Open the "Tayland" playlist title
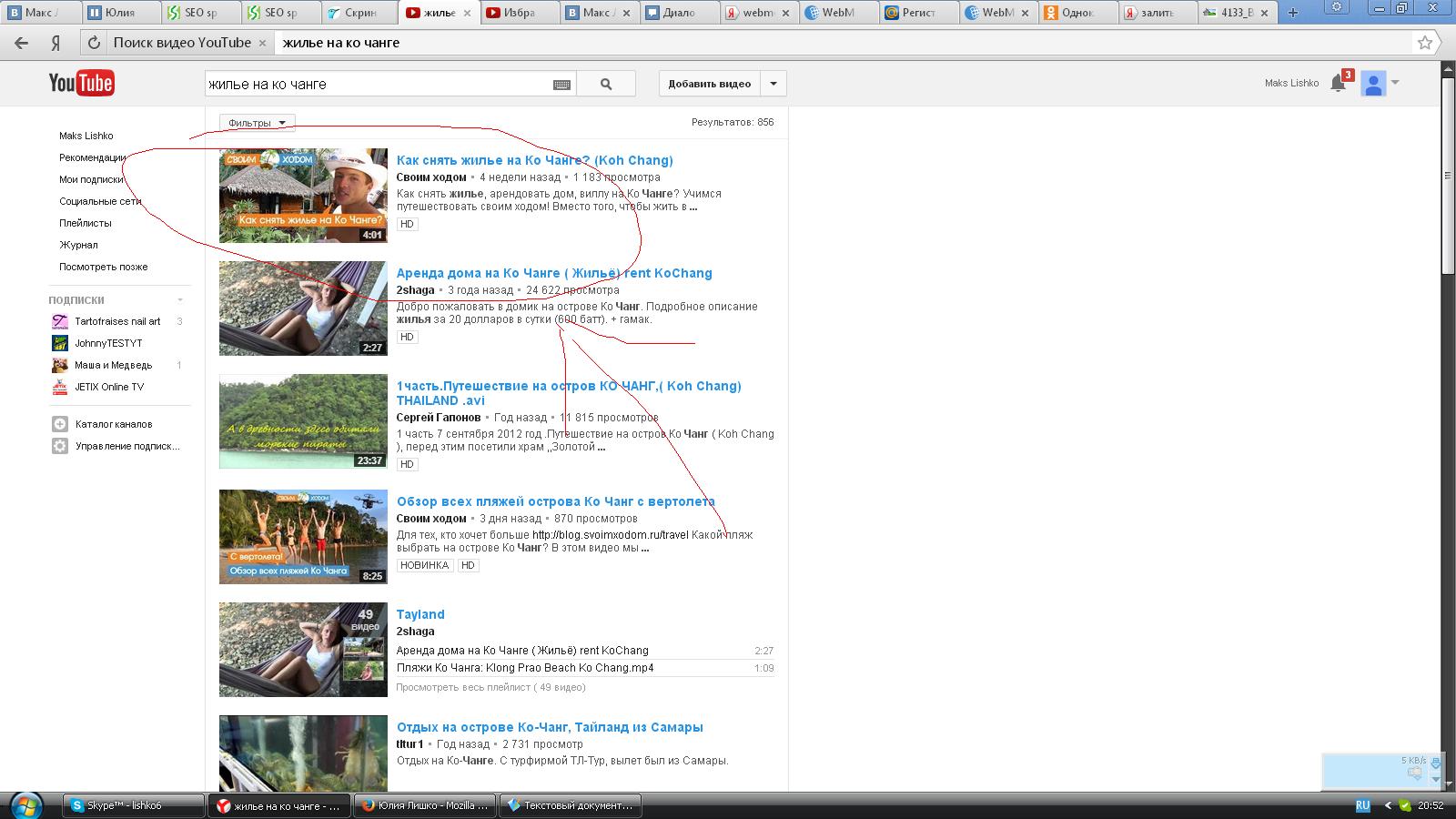 coord(420,614)
